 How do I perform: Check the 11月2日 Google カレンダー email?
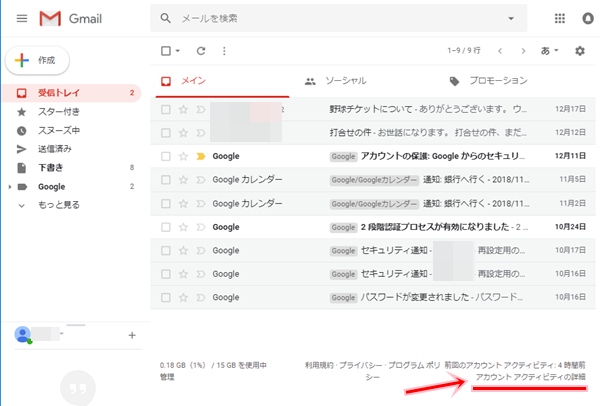[x=166, y=204]
